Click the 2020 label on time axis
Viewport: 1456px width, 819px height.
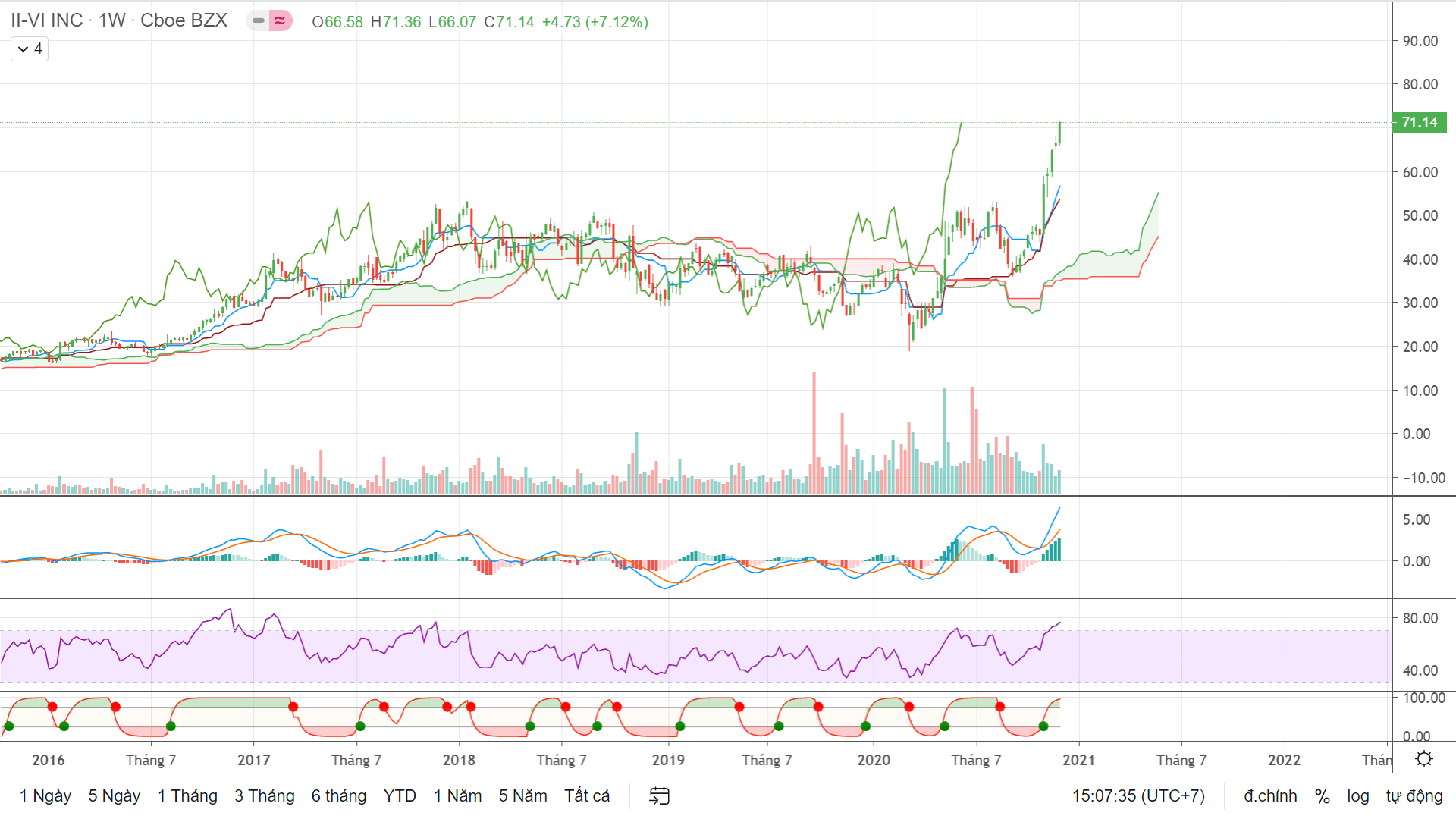click(x=874, y=760)
